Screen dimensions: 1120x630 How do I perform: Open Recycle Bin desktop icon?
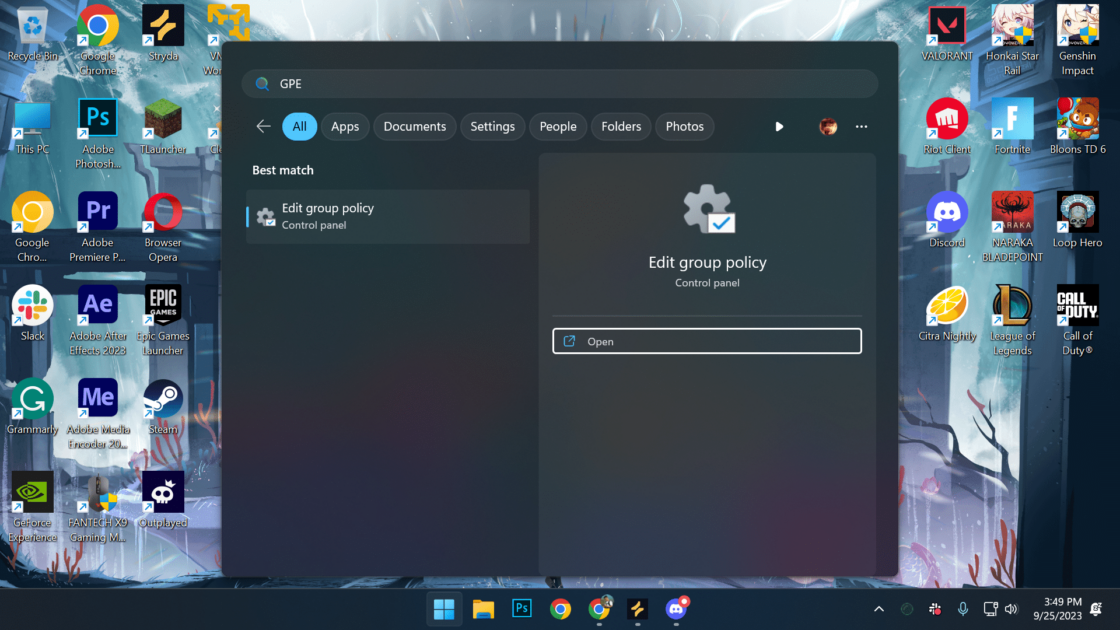[32, 34]
